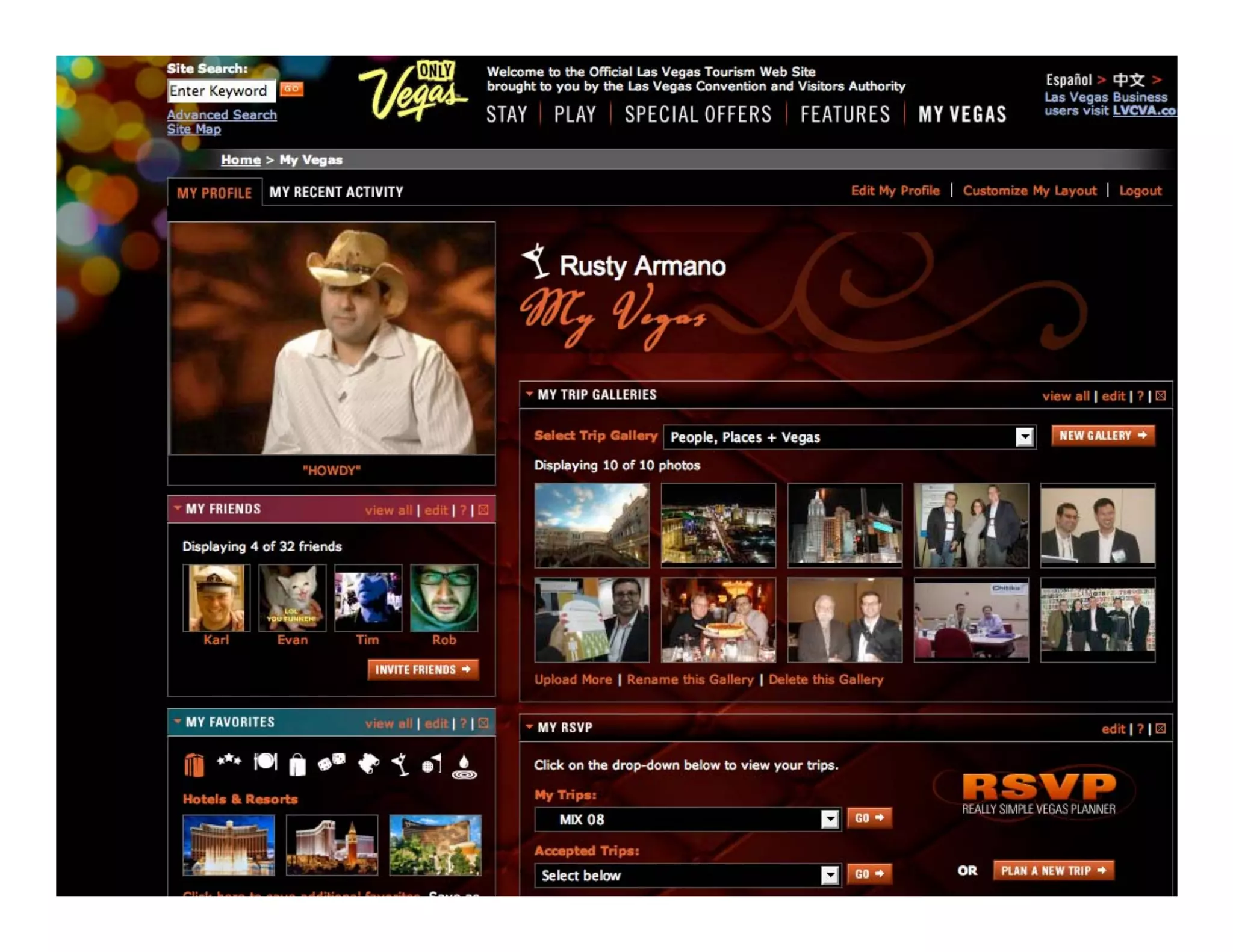Select the shopping bag favorites icon
Viewport: 1233px width, 952px height.
[x=297, y=764]
